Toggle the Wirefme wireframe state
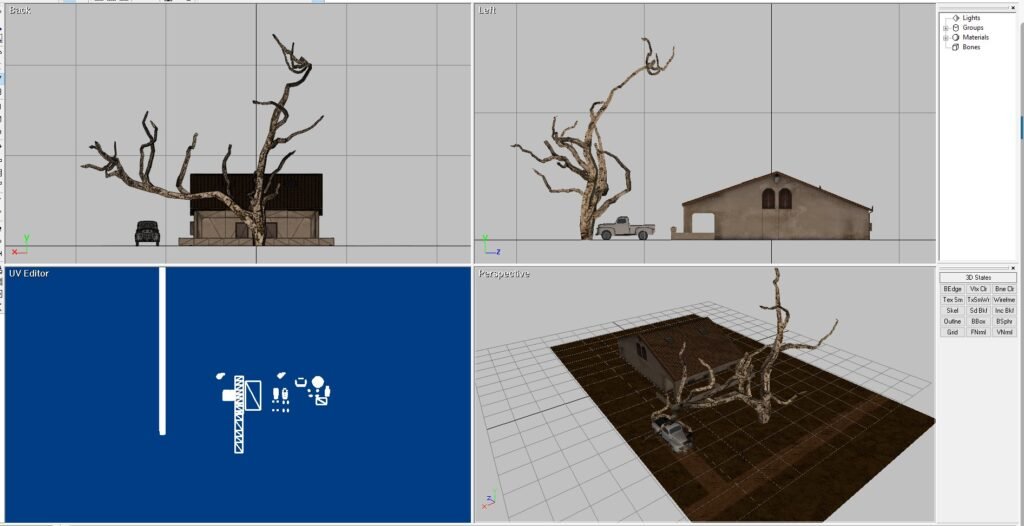 point(1005,299)
